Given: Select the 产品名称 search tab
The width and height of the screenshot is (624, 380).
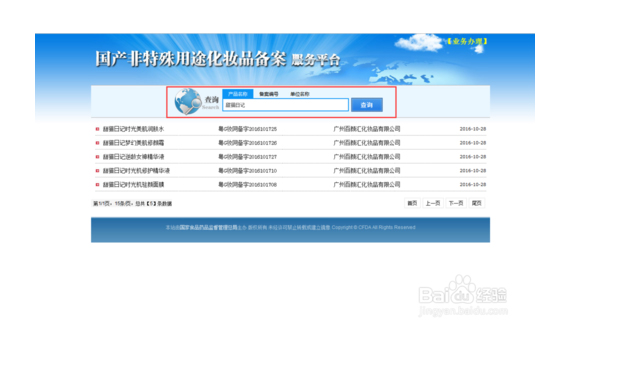Looking at the screenshot, I should (x=238, y=94).
